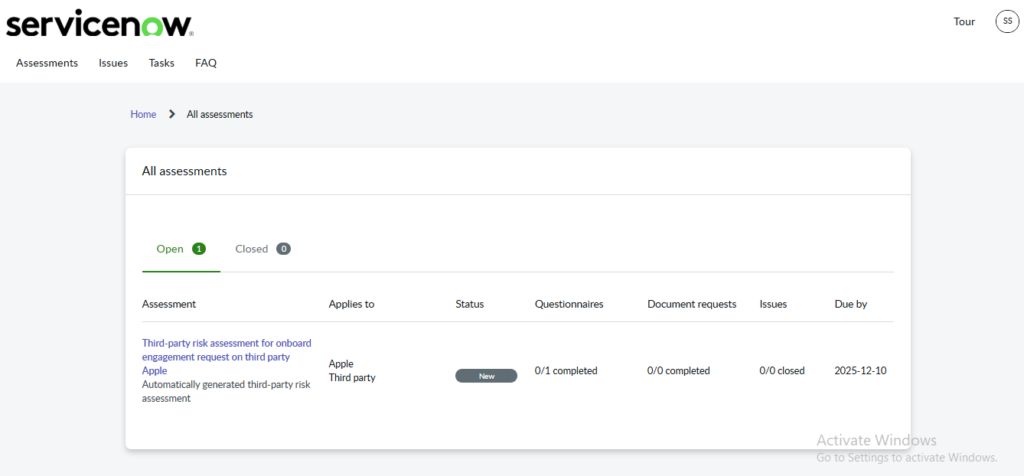Start the Tour from the header

(964, 22)
